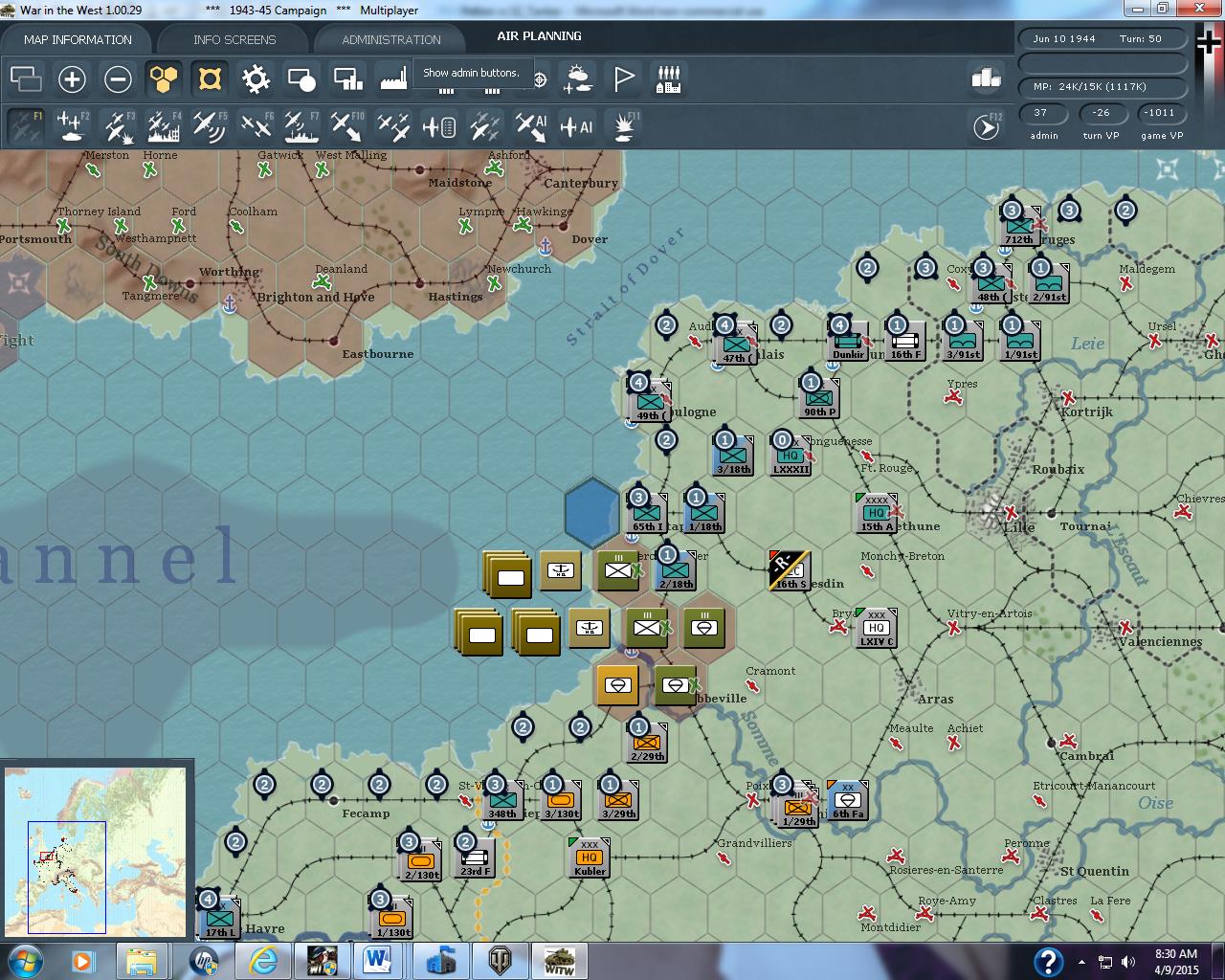Image resolution: width=1225 pixels, height=980 pixels.
Task: Select the LXIV Corps HQ counter
Action: coord(876,629)
